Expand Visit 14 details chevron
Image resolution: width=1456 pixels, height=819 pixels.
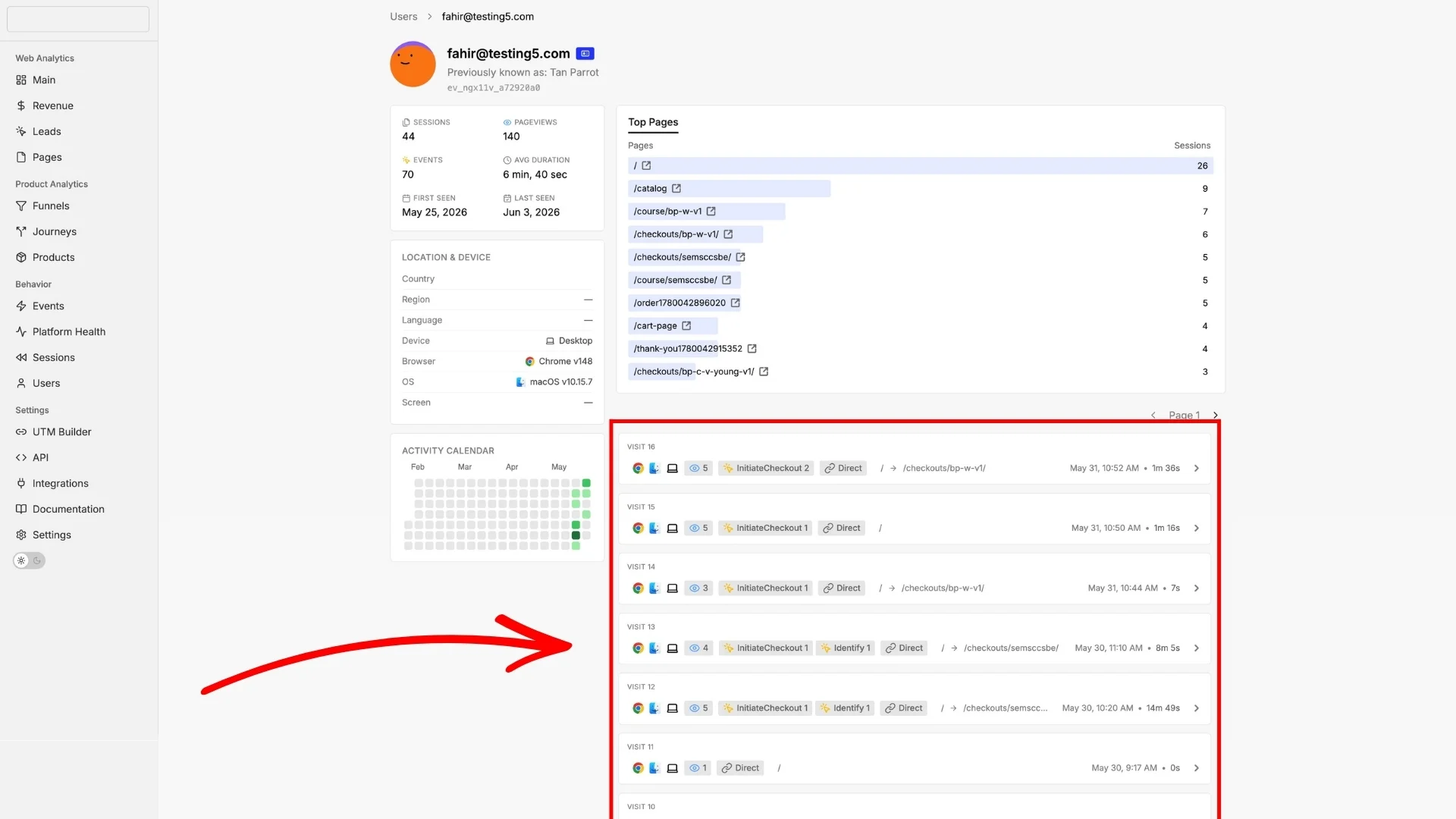coord(1197,588)
